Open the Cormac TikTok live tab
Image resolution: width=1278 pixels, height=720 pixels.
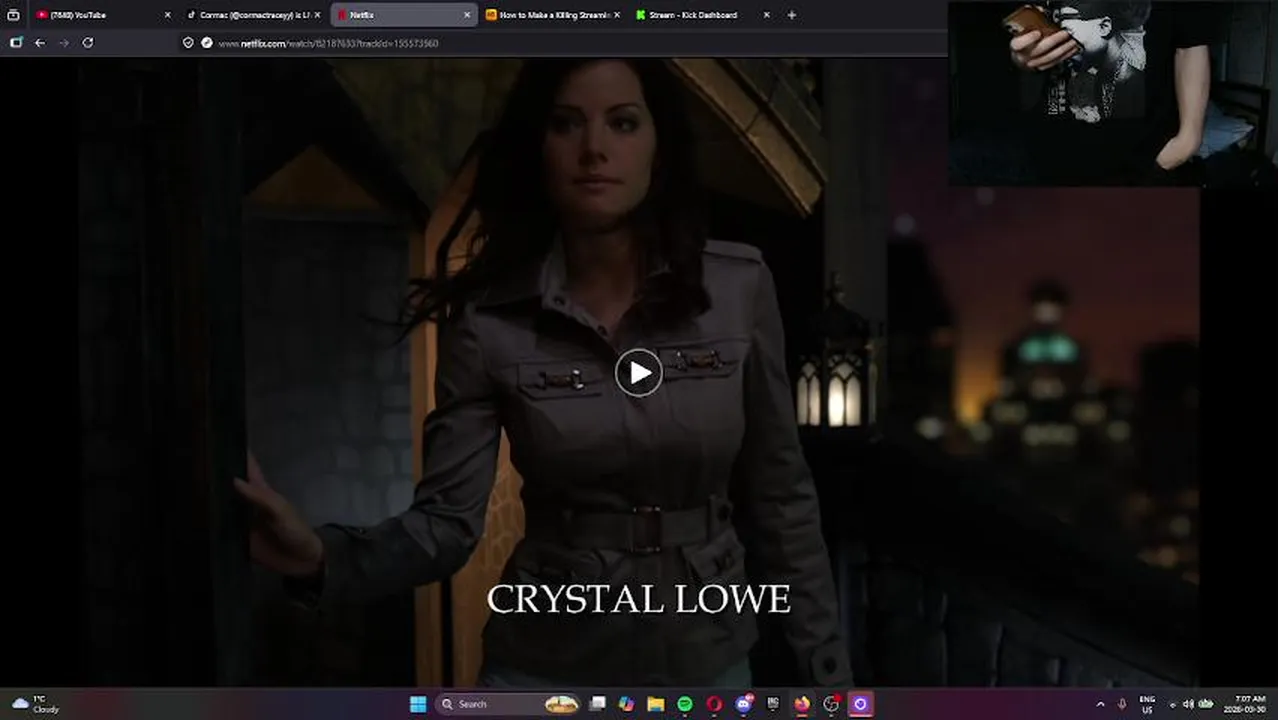[252, 15]
